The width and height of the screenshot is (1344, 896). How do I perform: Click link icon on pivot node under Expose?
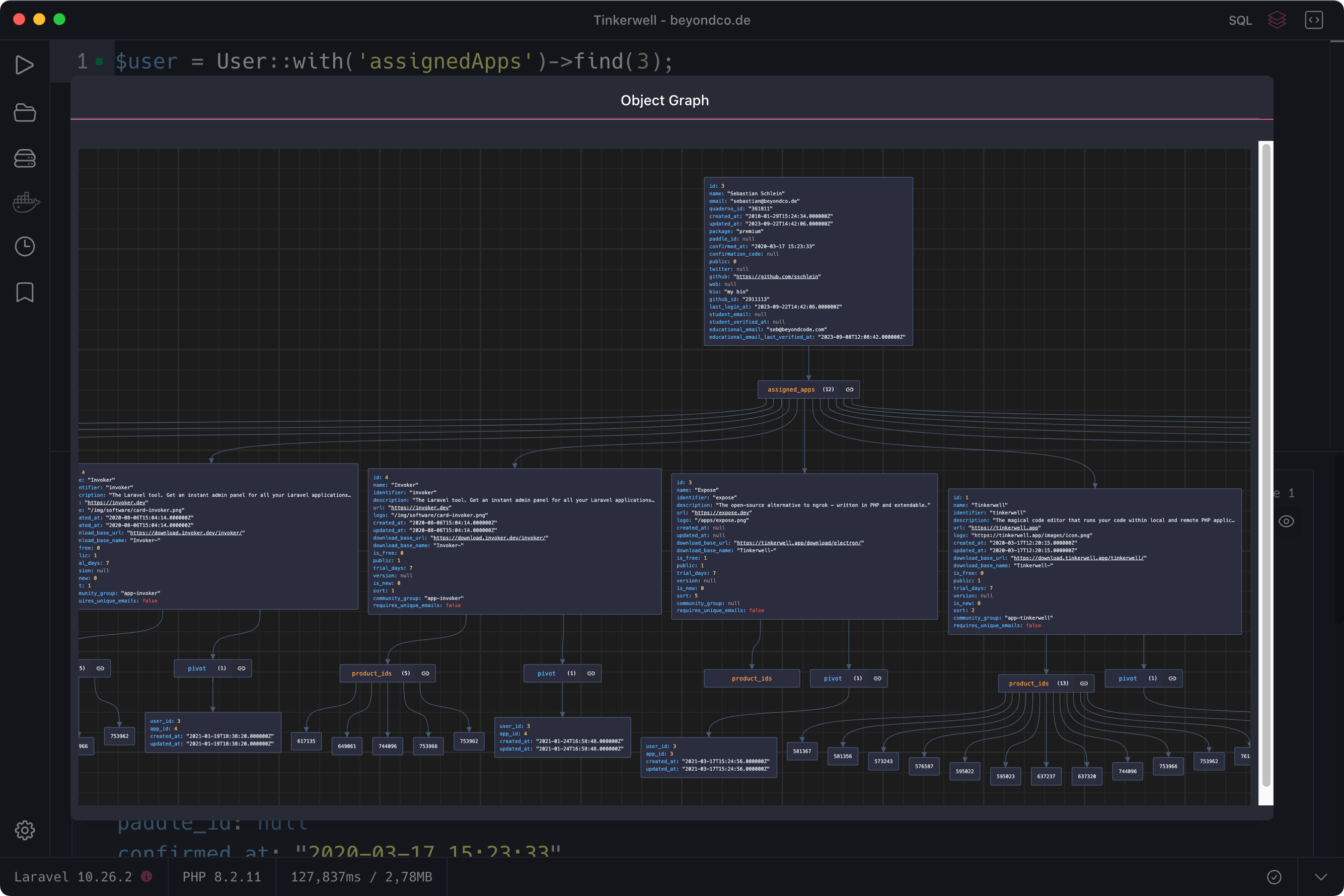pos(877,678)
